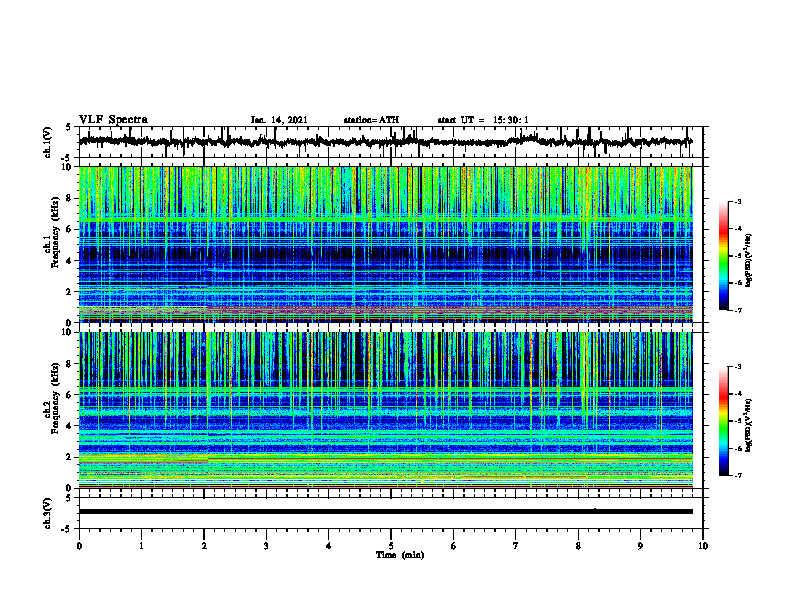
Task: Click the date "Jan. 14, 2021"
Action: (x=279, y=120)
